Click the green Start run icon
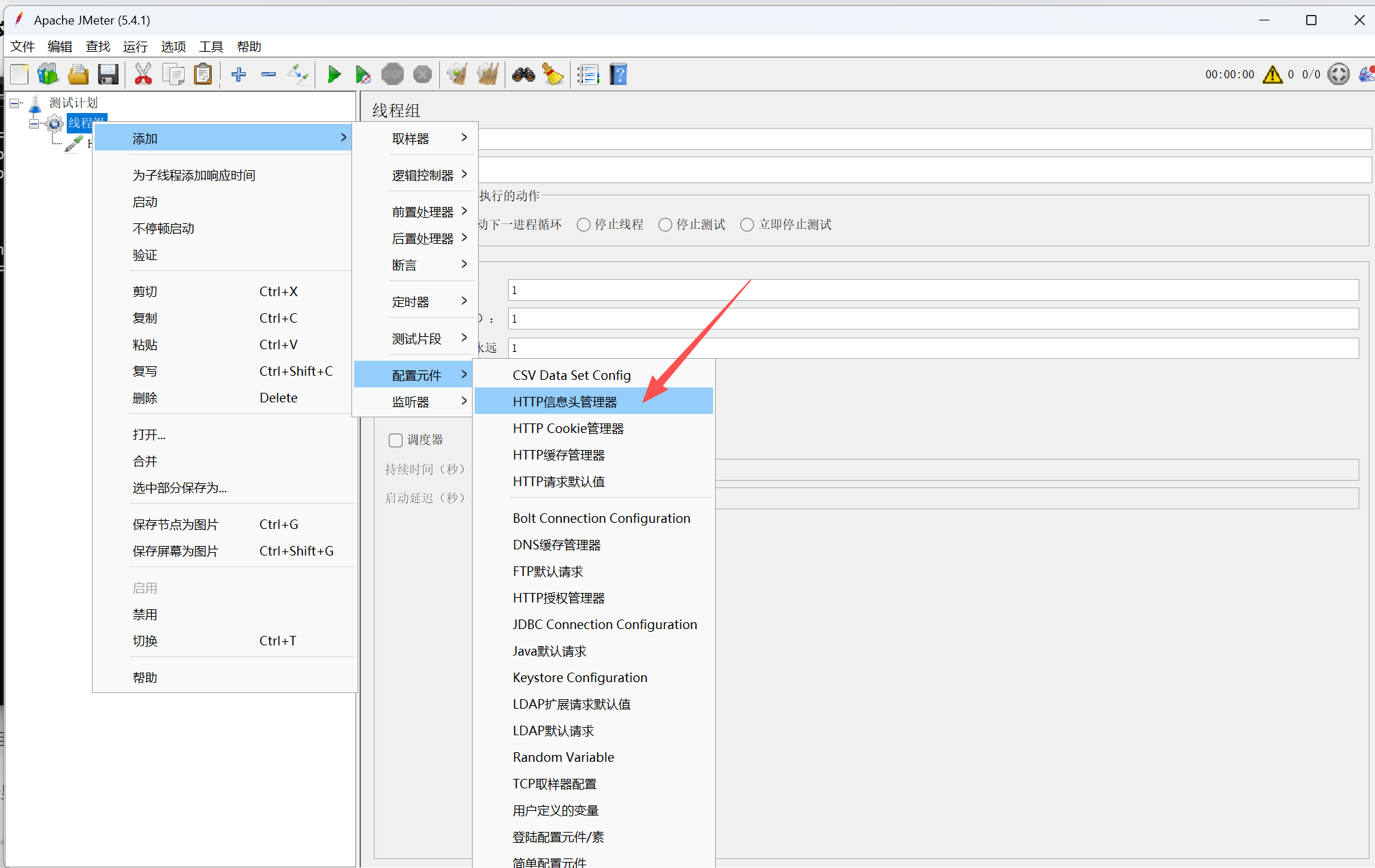The height and width of the screenshot is (868, 1375). click(334, 74)
